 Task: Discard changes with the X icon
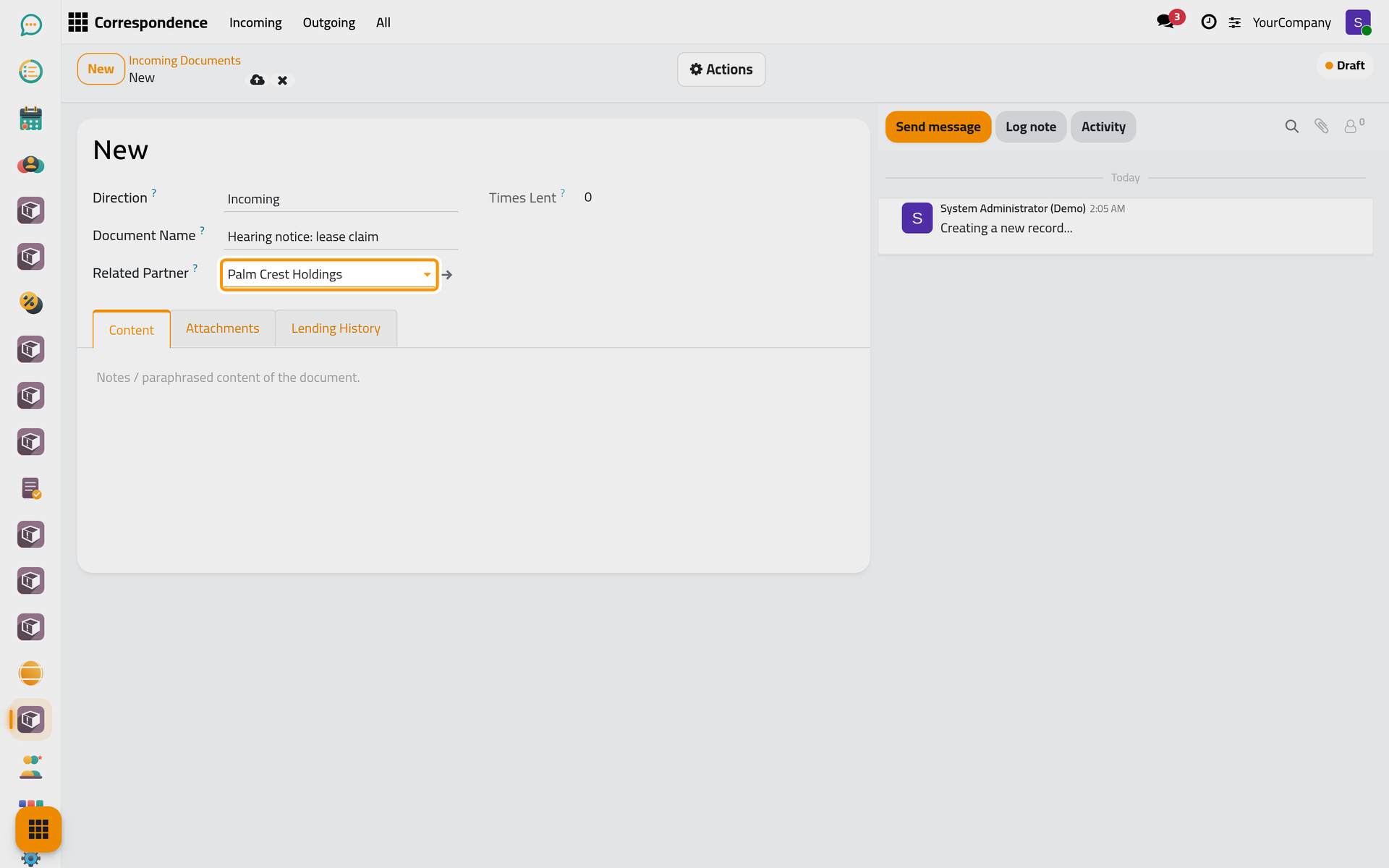click(282, 80)
